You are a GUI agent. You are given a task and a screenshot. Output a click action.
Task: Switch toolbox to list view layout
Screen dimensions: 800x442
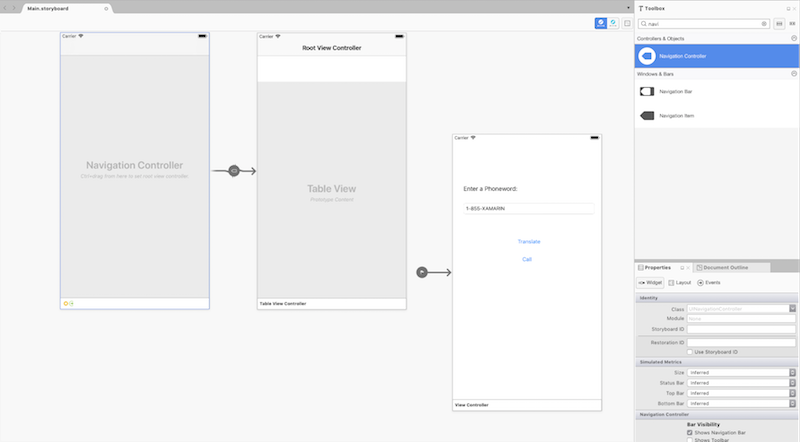pyautogui.click(x=779, y=24)
